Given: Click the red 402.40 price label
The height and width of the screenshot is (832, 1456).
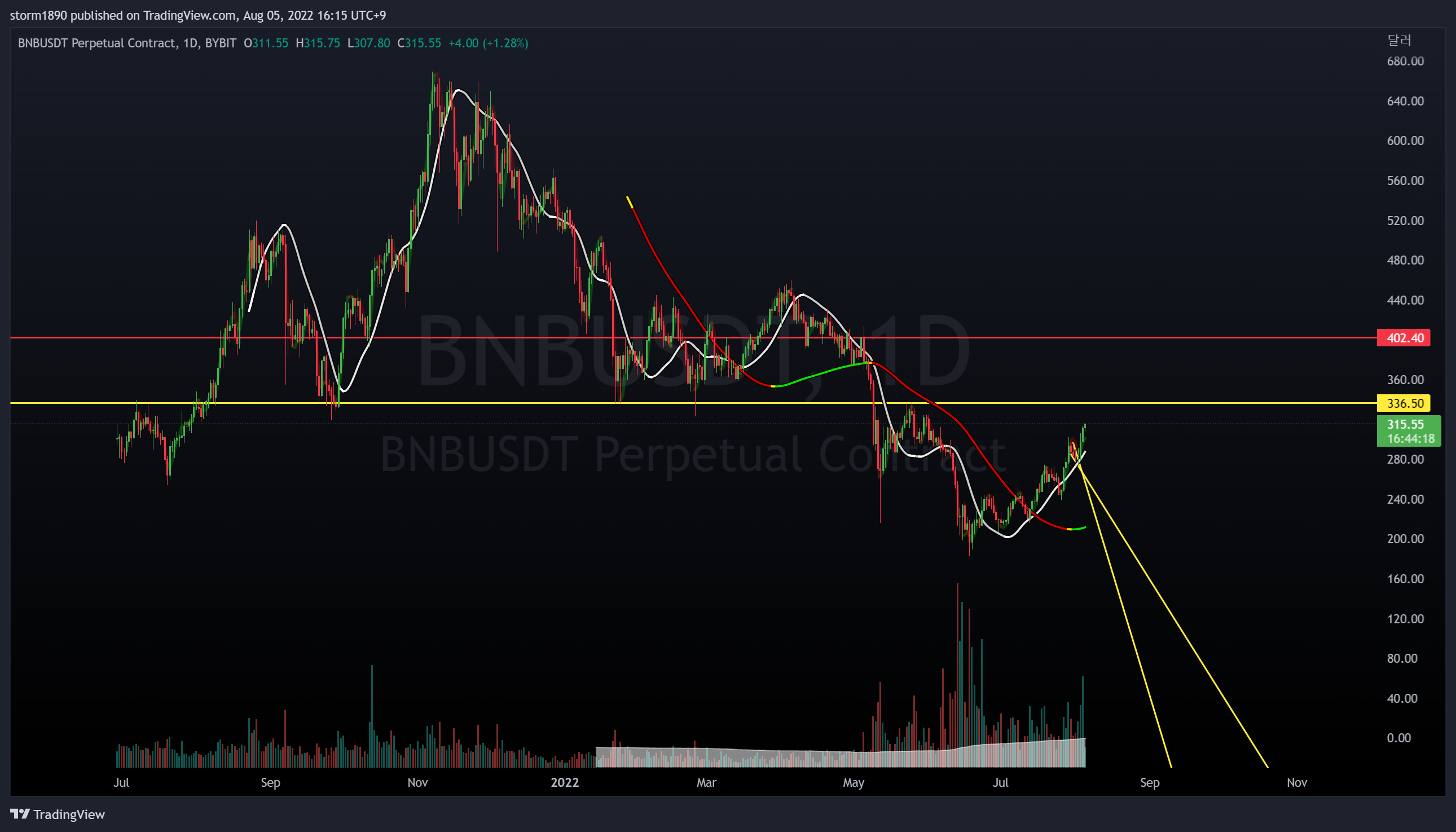Looking at the screenshot, I should [1405, 338].
